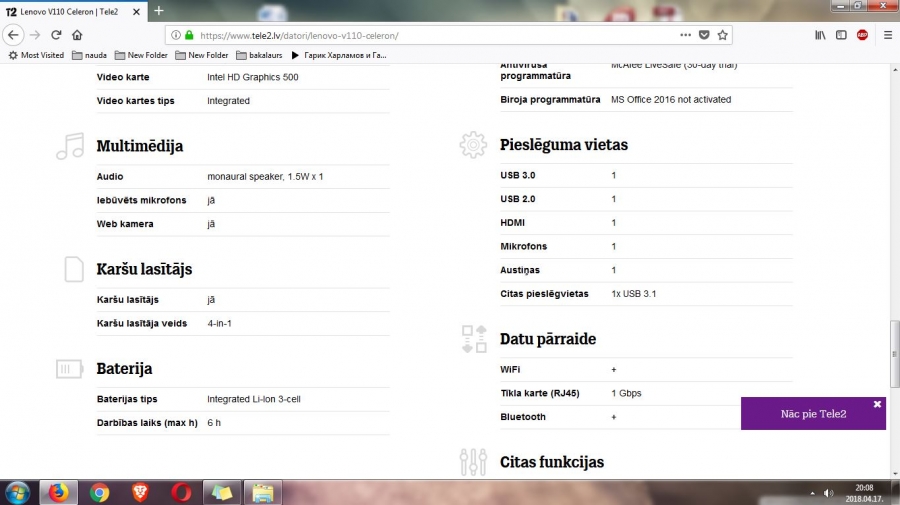Screen dimensions: 900x505
Task: Click the page vertical scrollbar thumb
Action: point(895,354)
